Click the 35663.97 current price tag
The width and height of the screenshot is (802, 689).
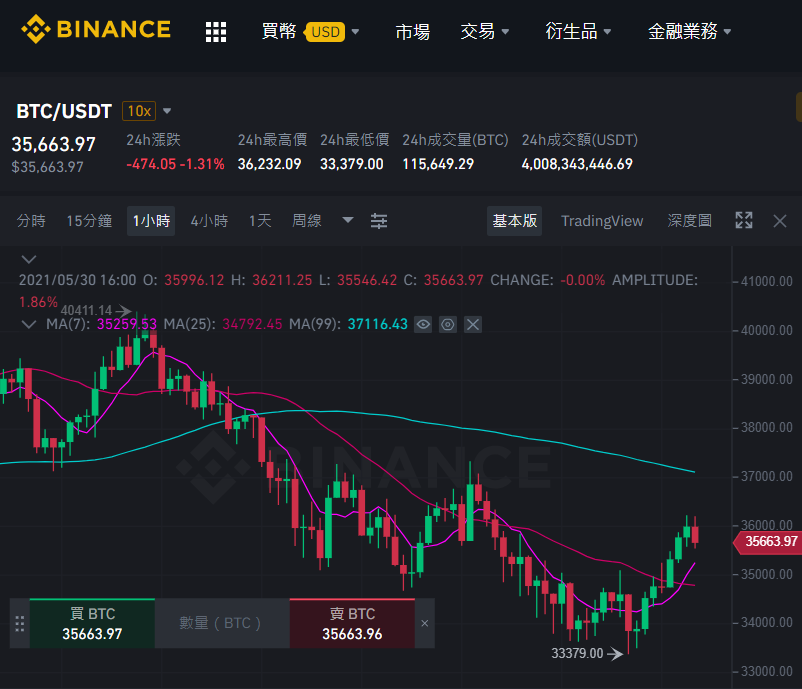[x=767, y=542]
